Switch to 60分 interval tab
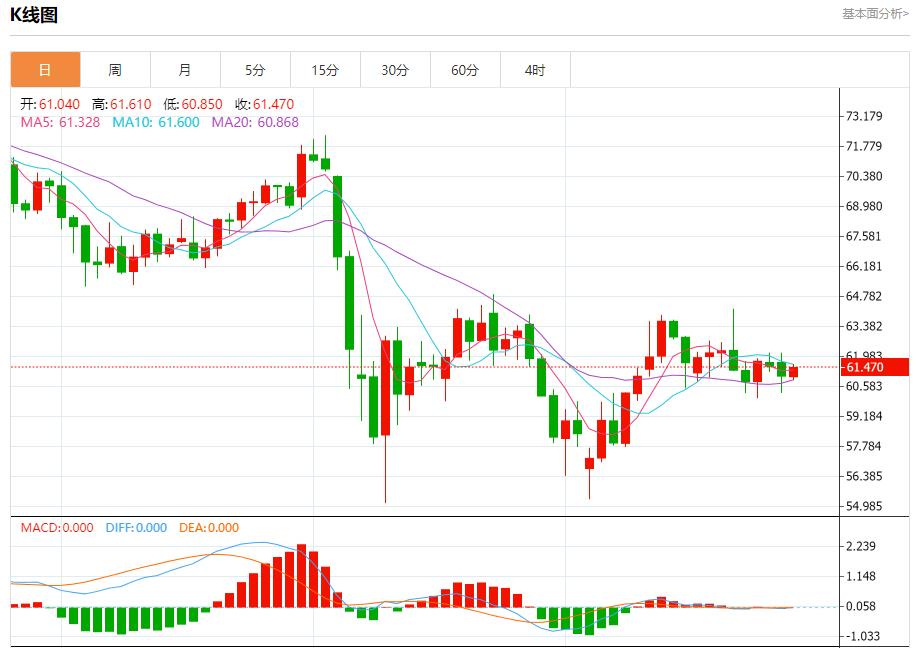The width and height of the screenshot is (916, 648). point(465,70)
